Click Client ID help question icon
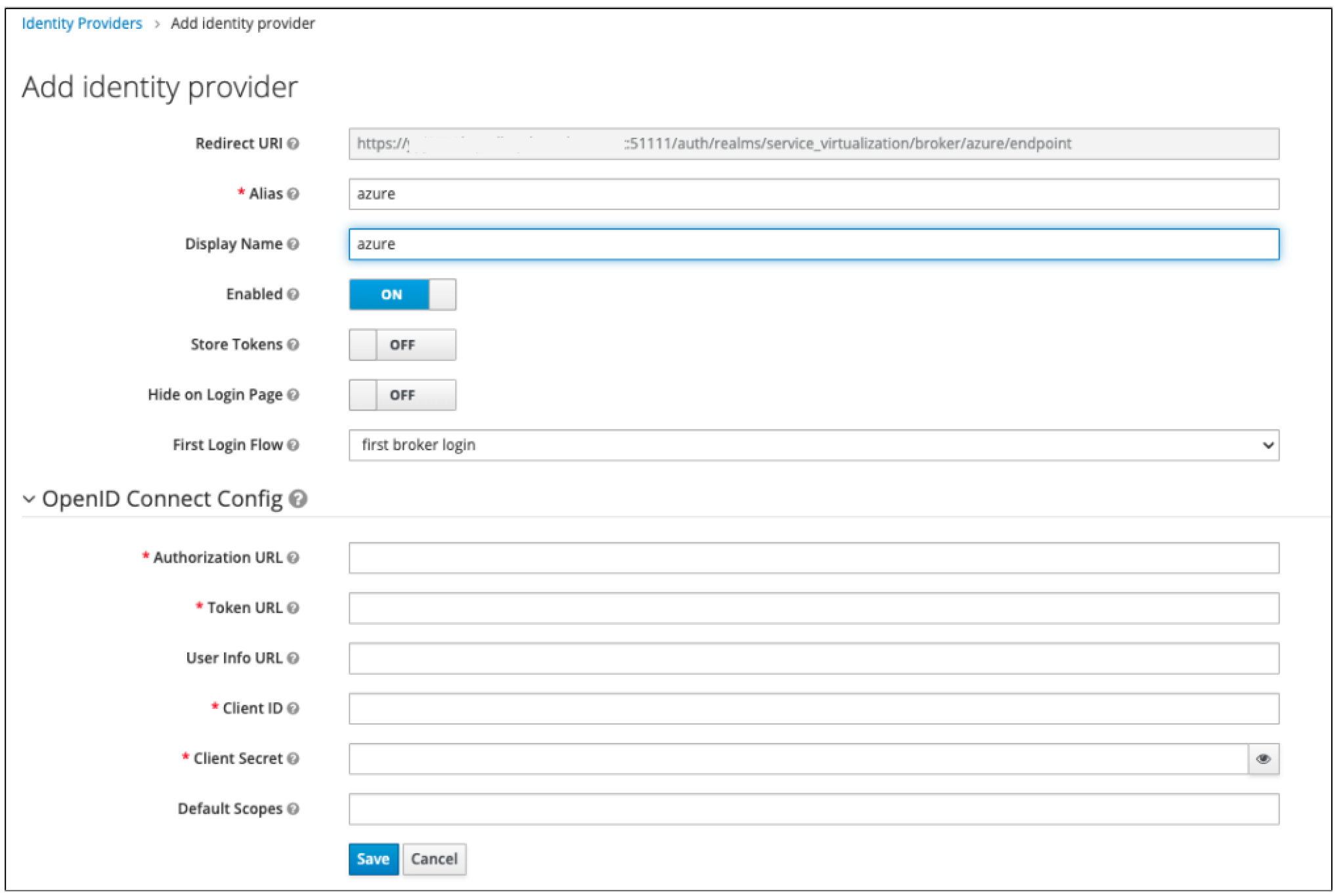Image resolution: width=1337 pixels, height=896 pixels. pos(293,708)
